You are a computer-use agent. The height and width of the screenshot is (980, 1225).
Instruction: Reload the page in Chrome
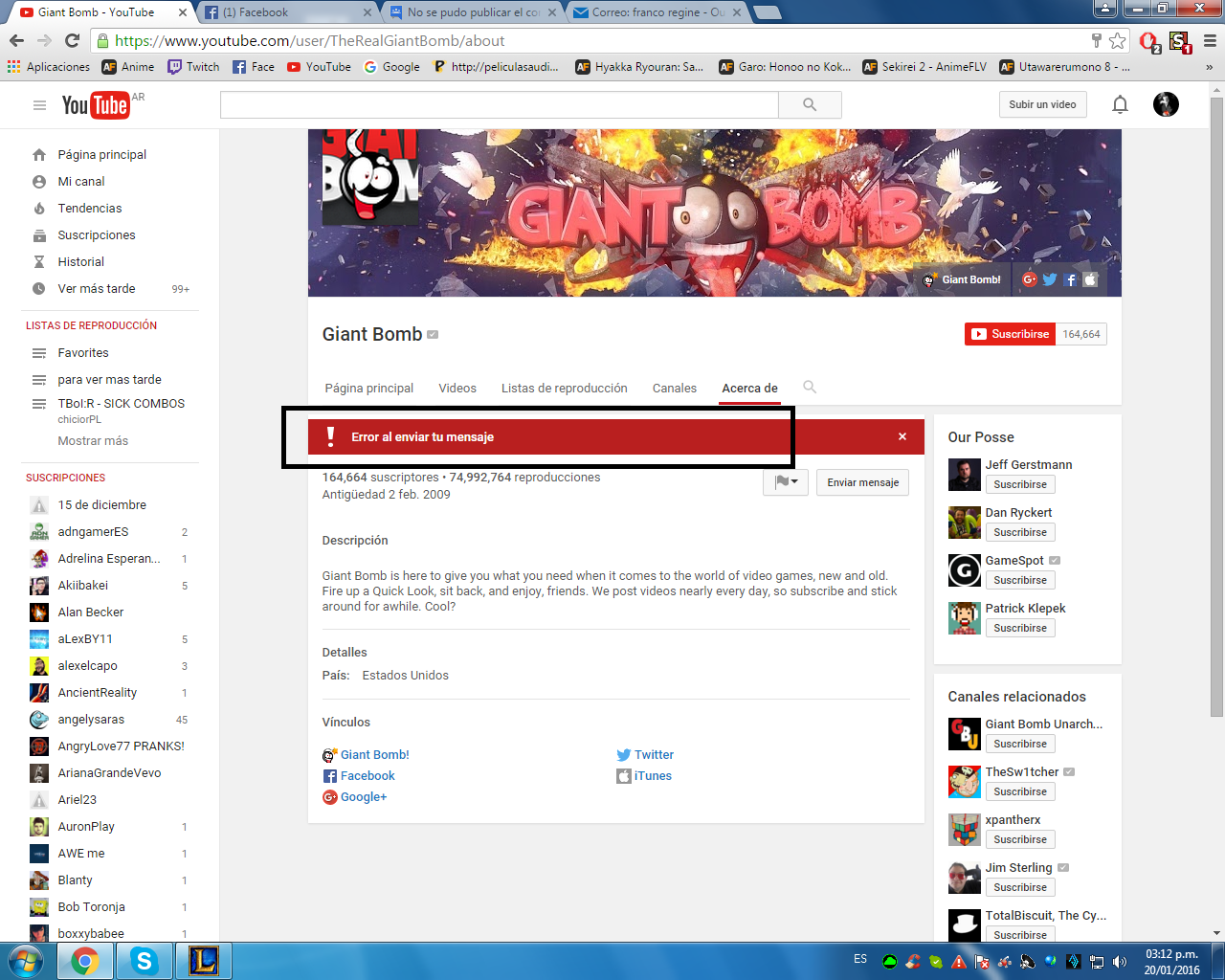[72, 40]
